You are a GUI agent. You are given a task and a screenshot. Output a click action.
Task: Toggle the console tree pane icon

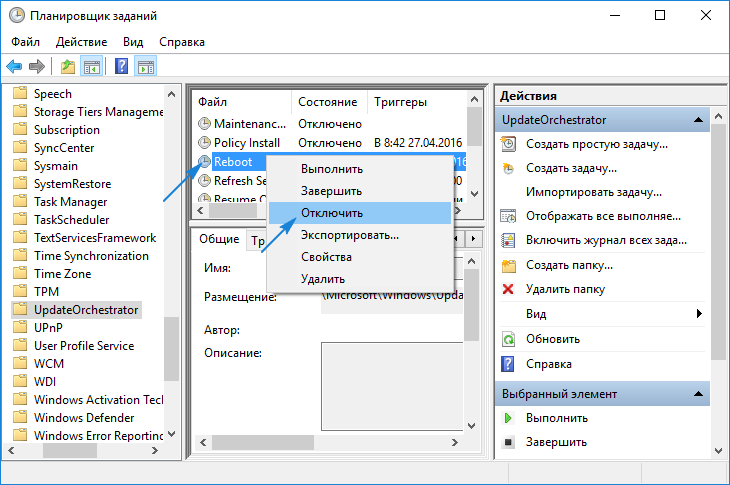tap(92, 67)
